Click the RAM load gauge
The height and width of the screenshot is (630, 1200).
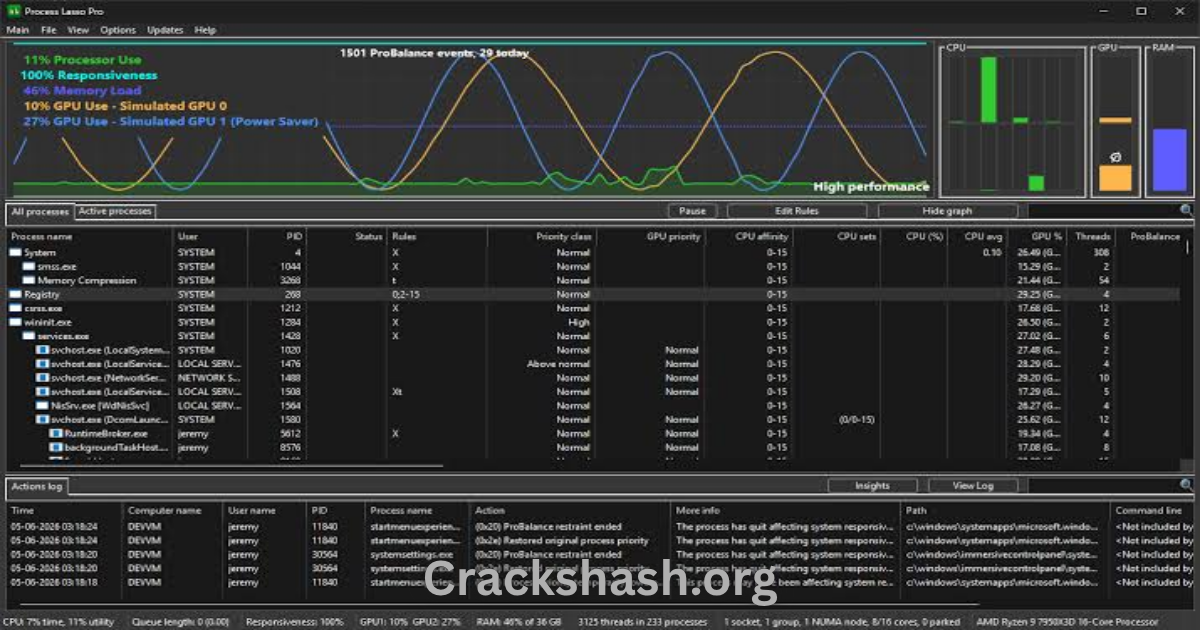pyautogui.click(x=1169, y=122)
